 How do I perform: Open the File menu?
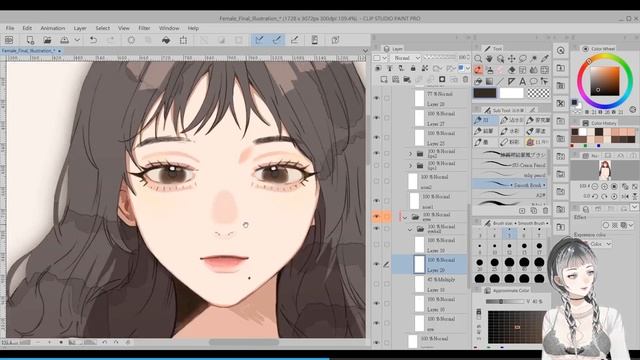coord(10,28)
